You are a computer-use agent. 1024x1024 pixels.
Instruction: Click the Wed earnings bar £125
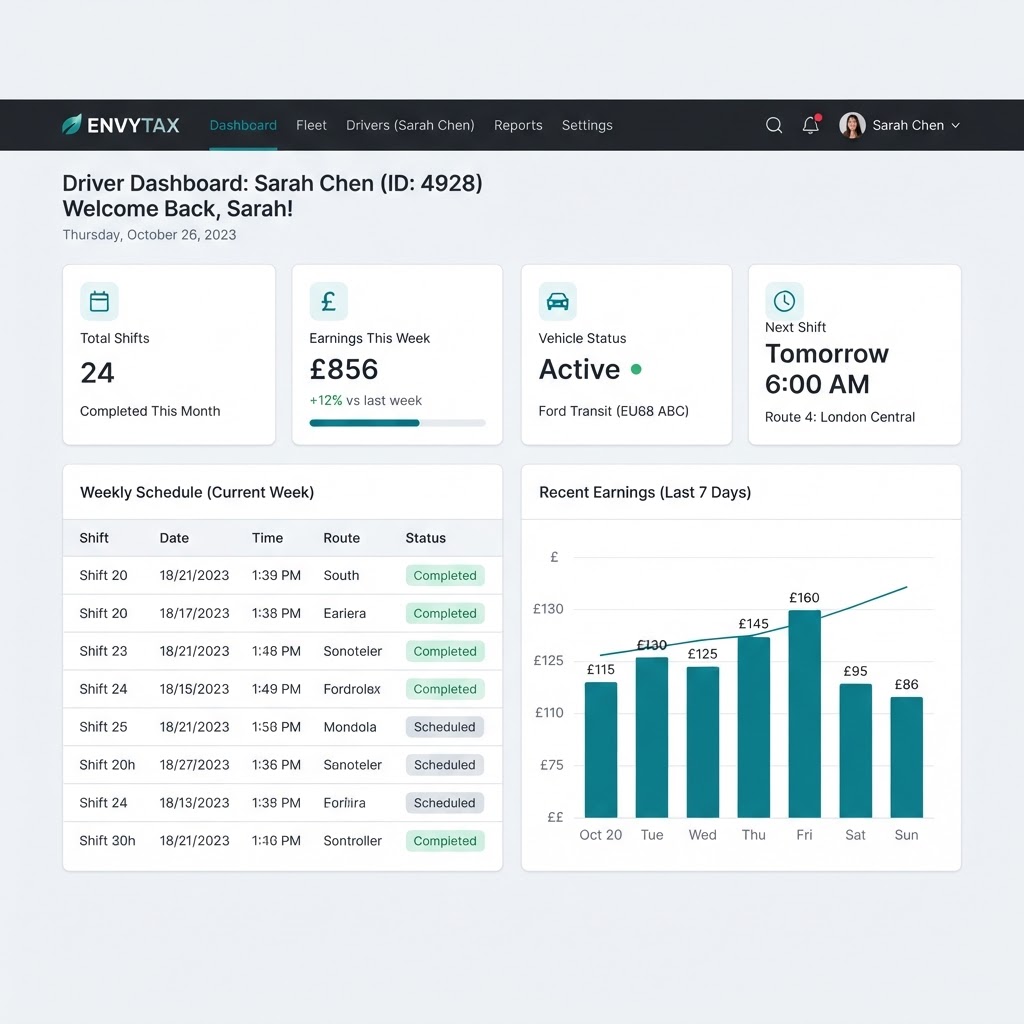point(703,742)
